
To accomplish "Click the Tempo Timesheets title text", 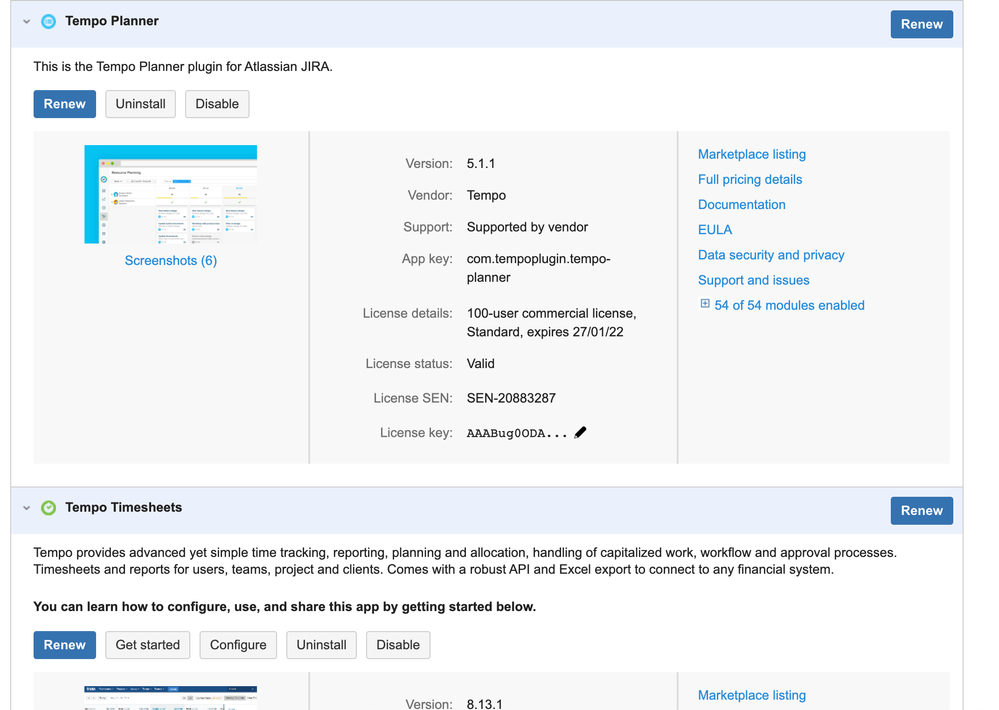I will pyautogui.click(x=124, y=507).
